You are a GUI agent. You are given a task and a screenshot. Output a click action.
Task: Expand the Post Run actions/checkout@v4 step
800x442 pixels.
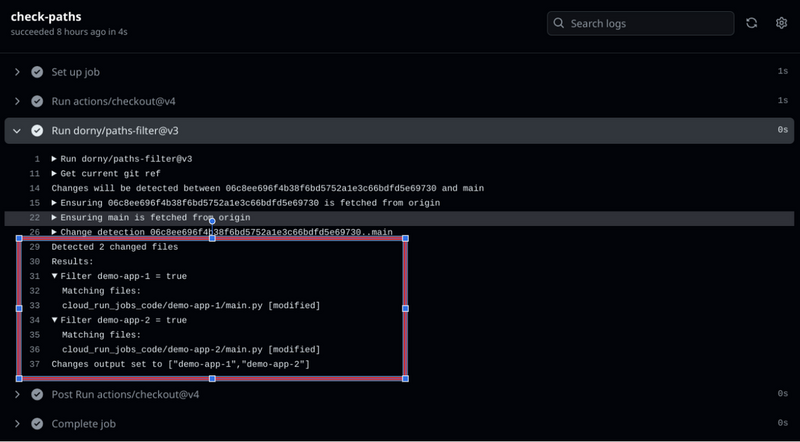pos(17,394)
